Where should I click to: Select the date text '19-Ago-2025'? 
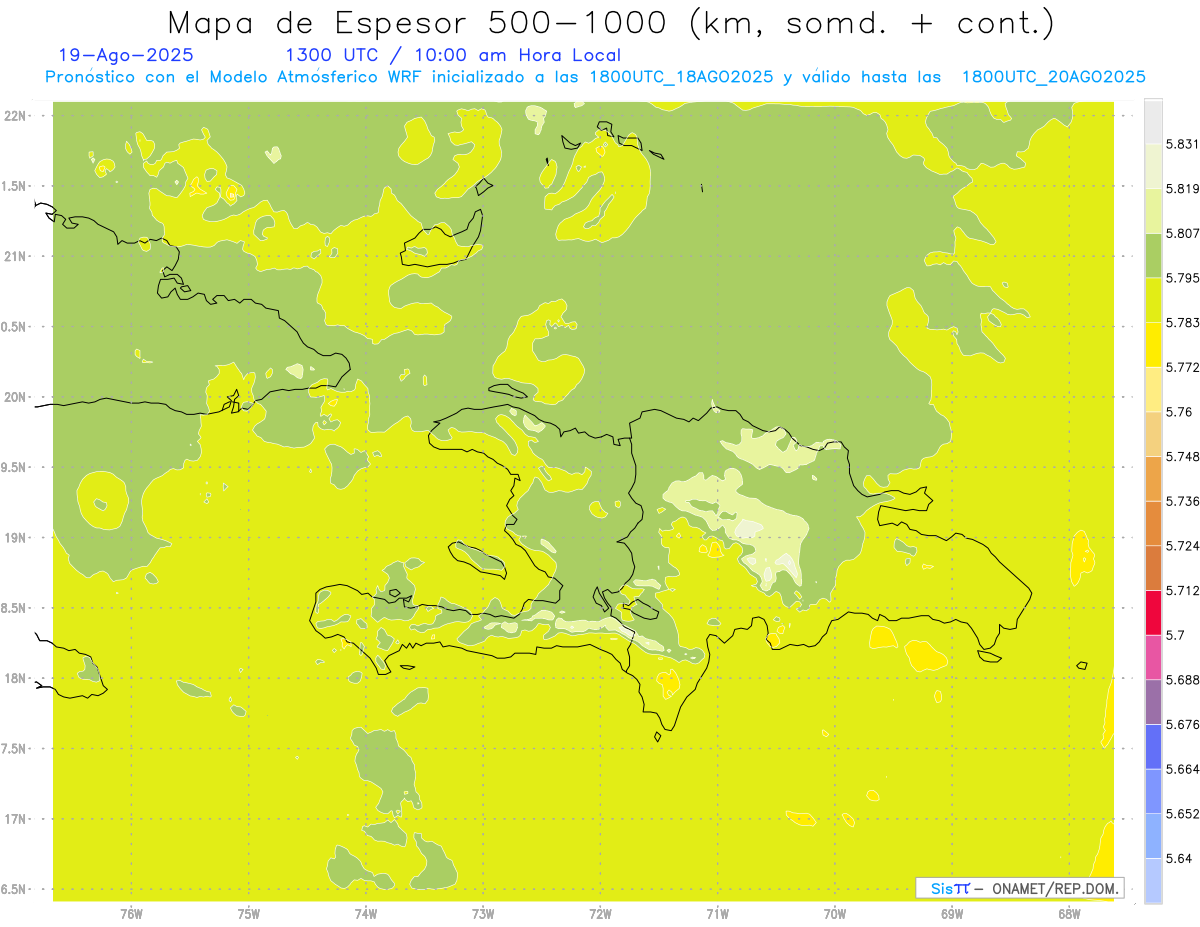tap(126, 55)
